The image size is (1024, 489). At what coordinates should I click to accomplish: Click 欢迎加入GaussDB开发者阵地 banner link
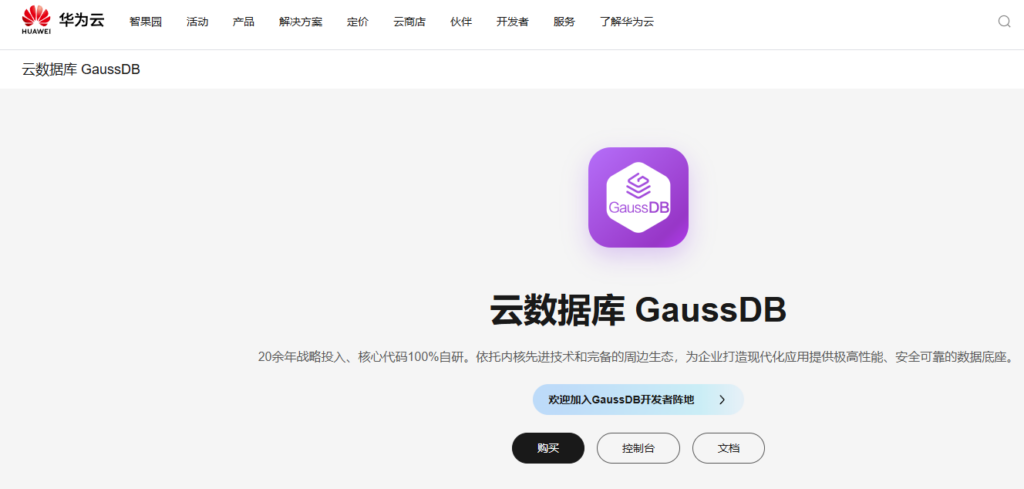[638, 400]
